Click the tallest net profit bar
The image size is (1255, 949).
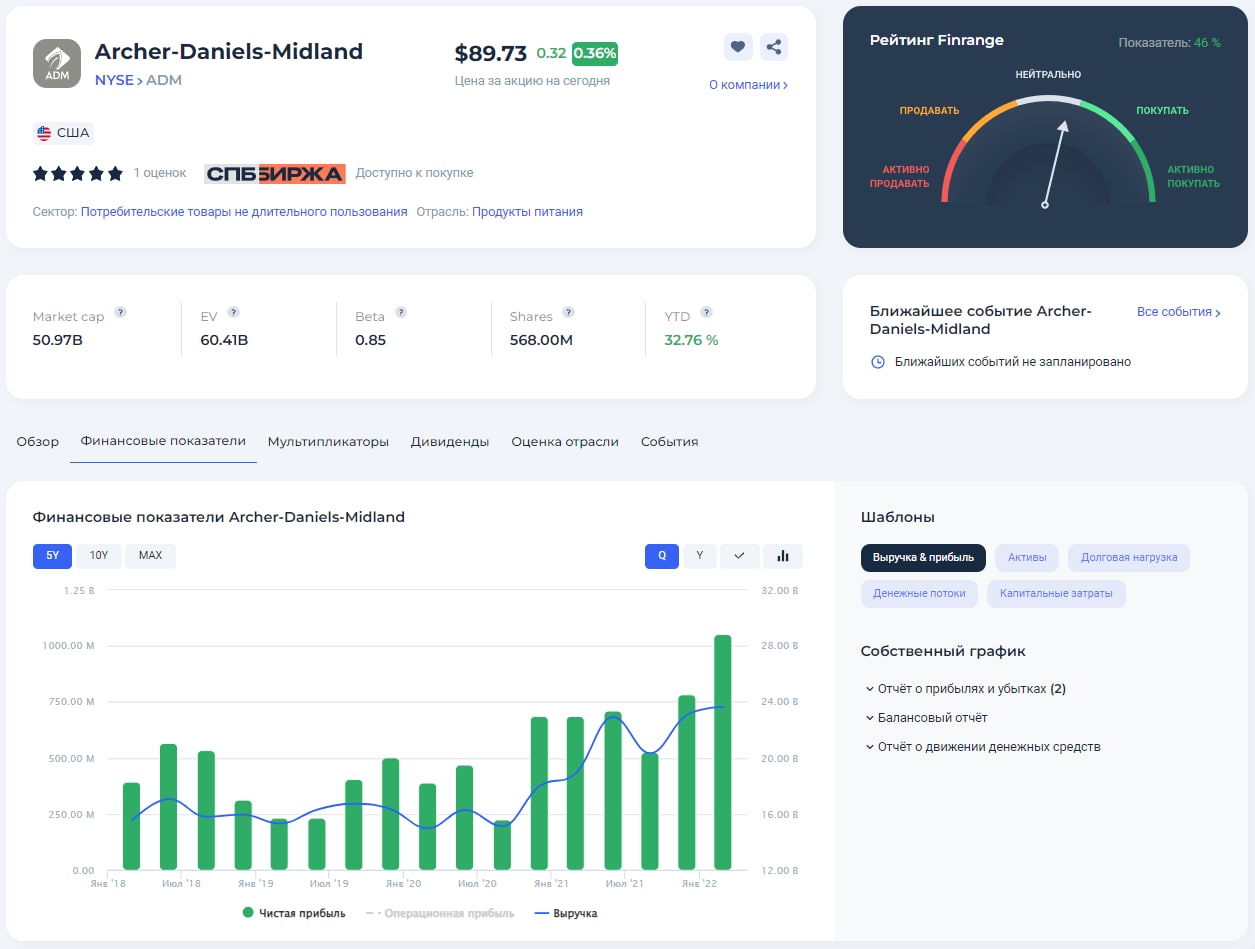click(x=722, y=752)
